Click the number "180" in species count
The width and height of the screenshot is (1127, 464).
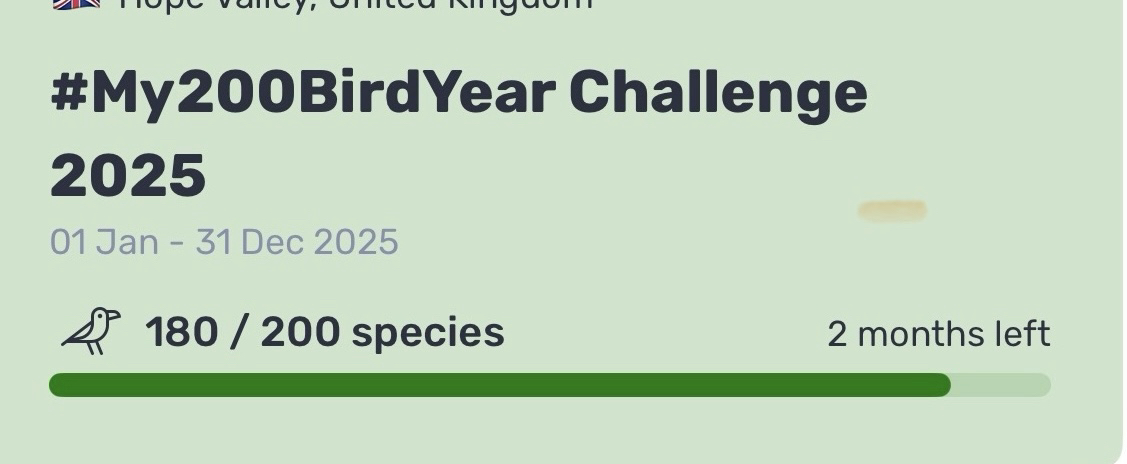180,332
